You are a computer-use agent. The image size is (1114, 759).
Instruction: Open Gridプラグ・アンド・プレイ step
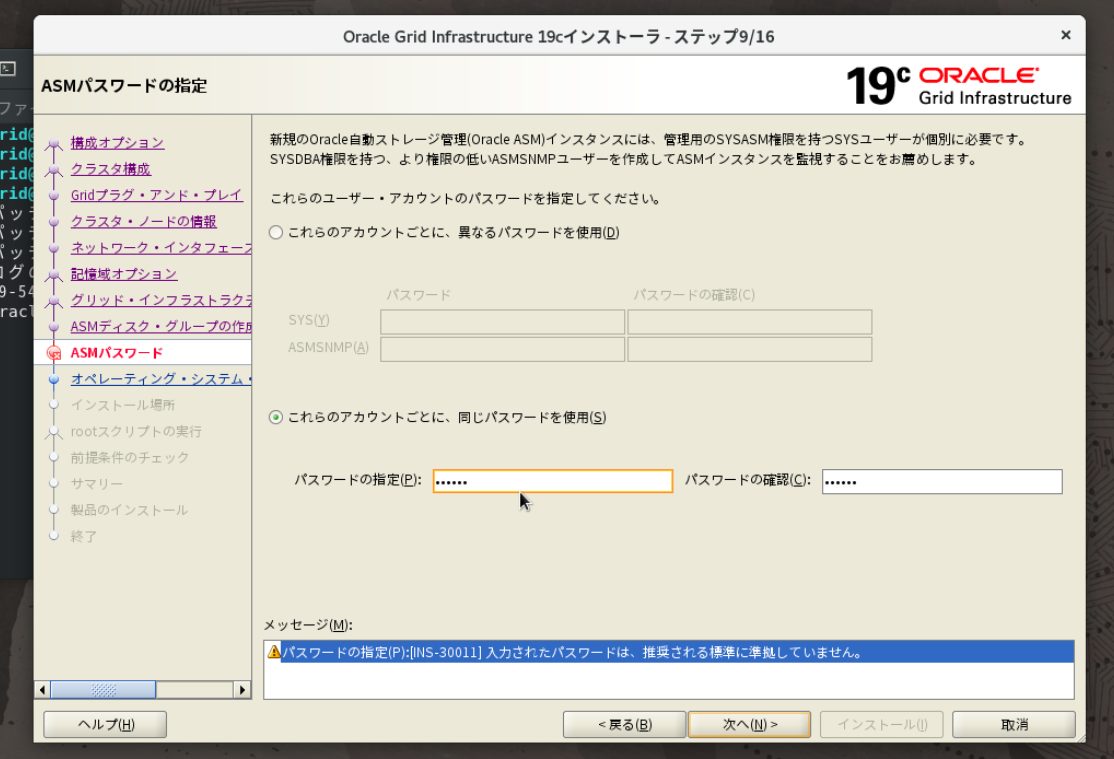point(156,195)
